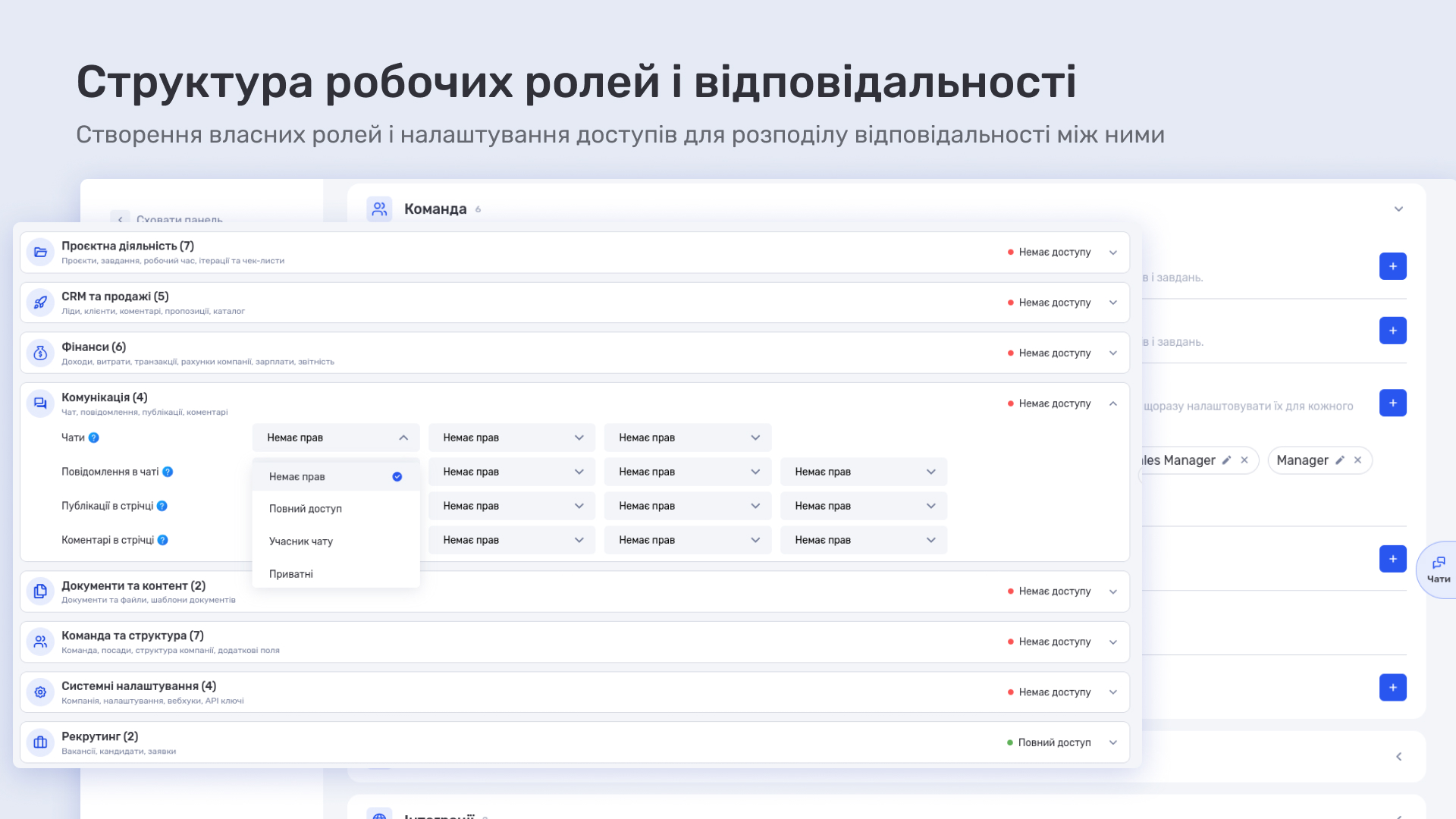1456x819 pixels.
Task: Click the Повідомлення в чаті row label
Action: tap(110, 472)
